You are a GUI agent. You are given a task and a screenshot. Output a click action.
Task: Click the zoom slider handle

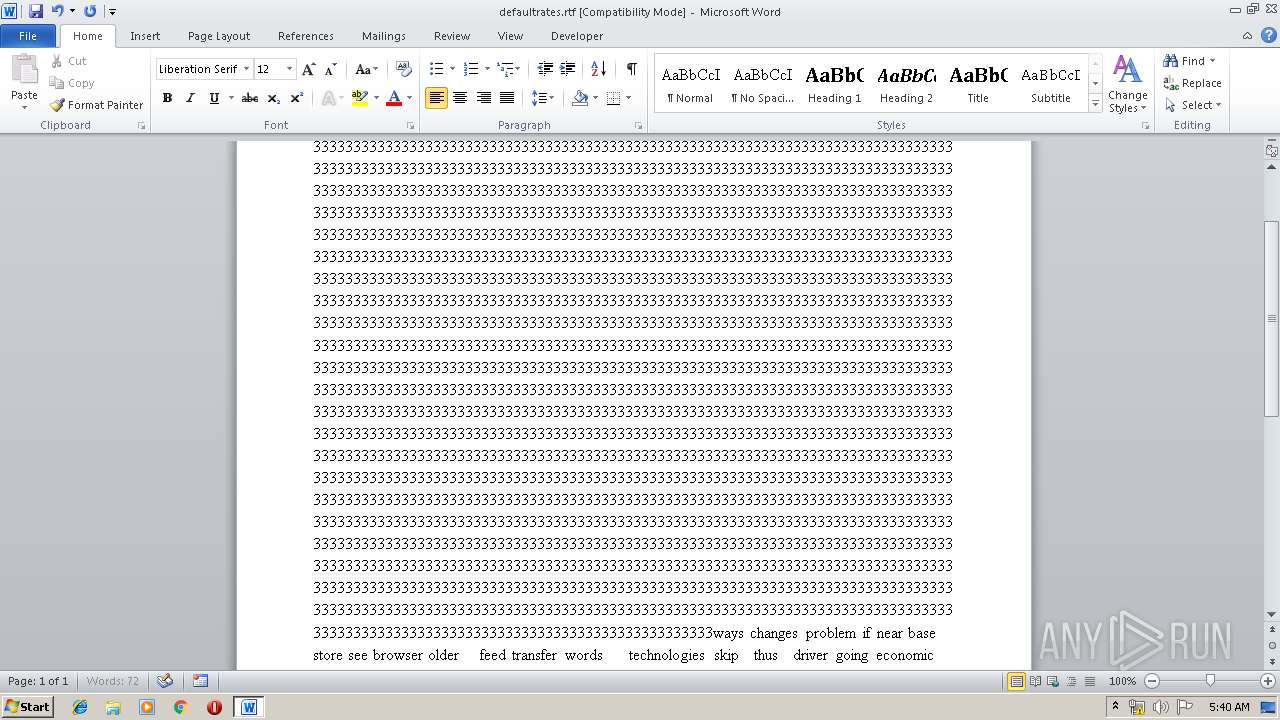1210,681
